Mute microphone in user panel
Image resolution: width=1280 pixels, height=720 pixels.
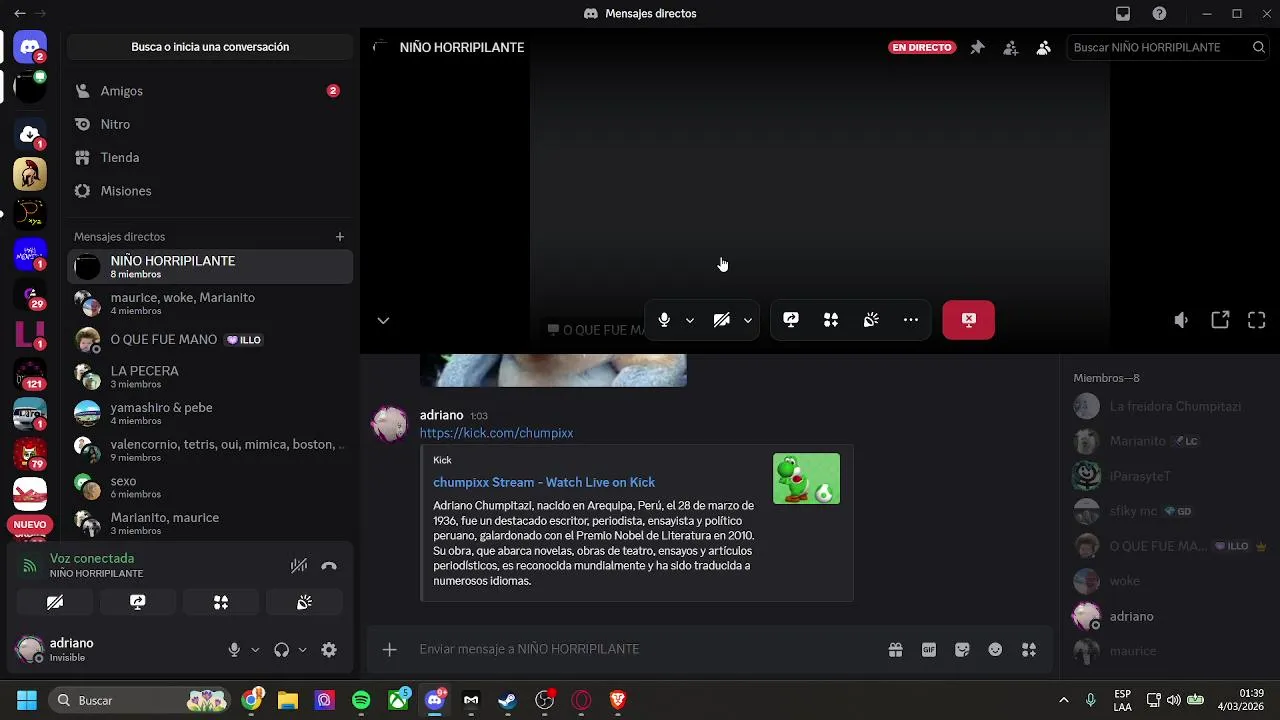click(234, 650)
